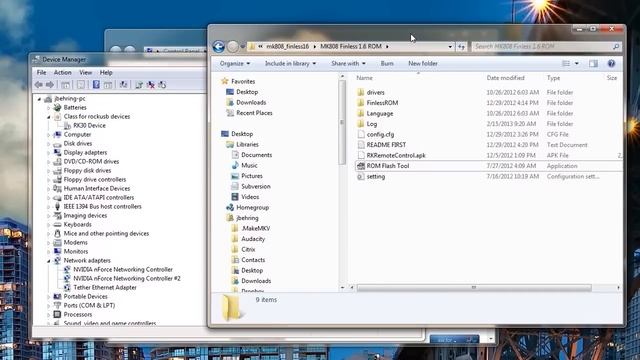Click the change view icon in Explorer toolbar
640x360 pixels.
566,64
